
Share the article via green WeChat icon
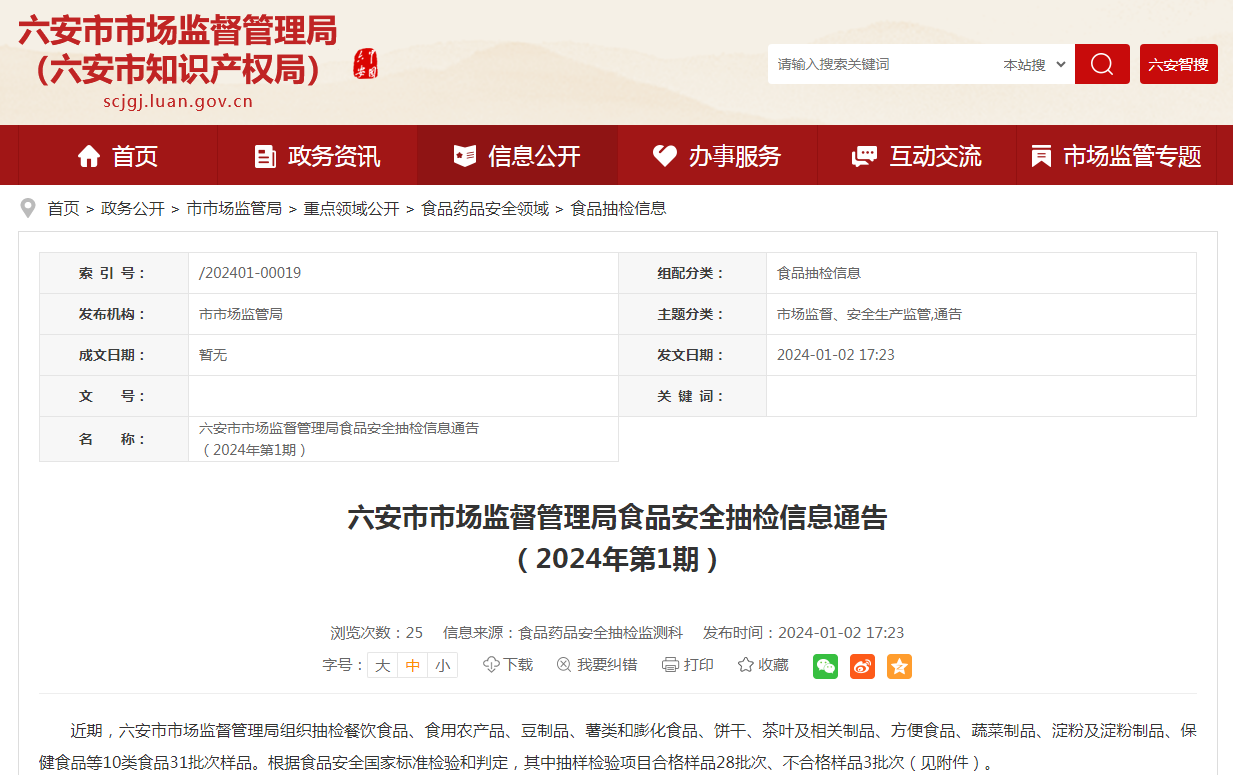tap(825, 666)
